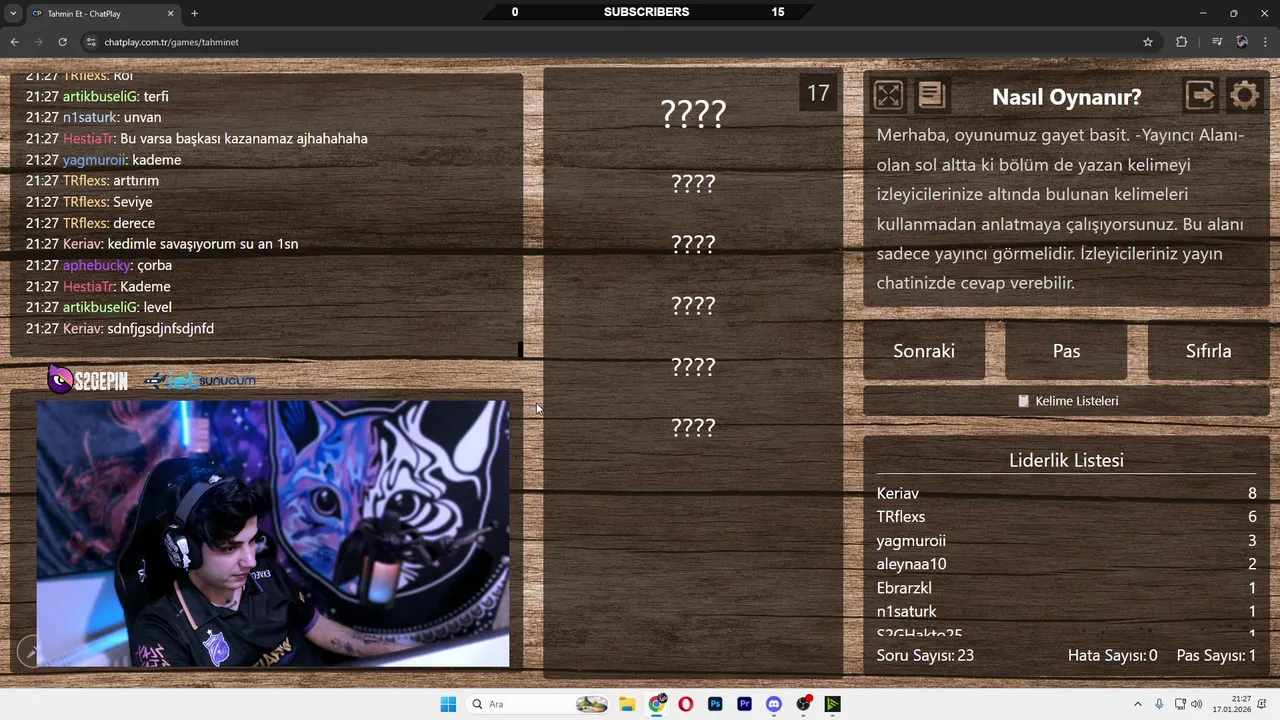This screenshot has height=720, width=1280.
Task: Click the Soru Sayısı: 23 counter
Action: (925, 656)
